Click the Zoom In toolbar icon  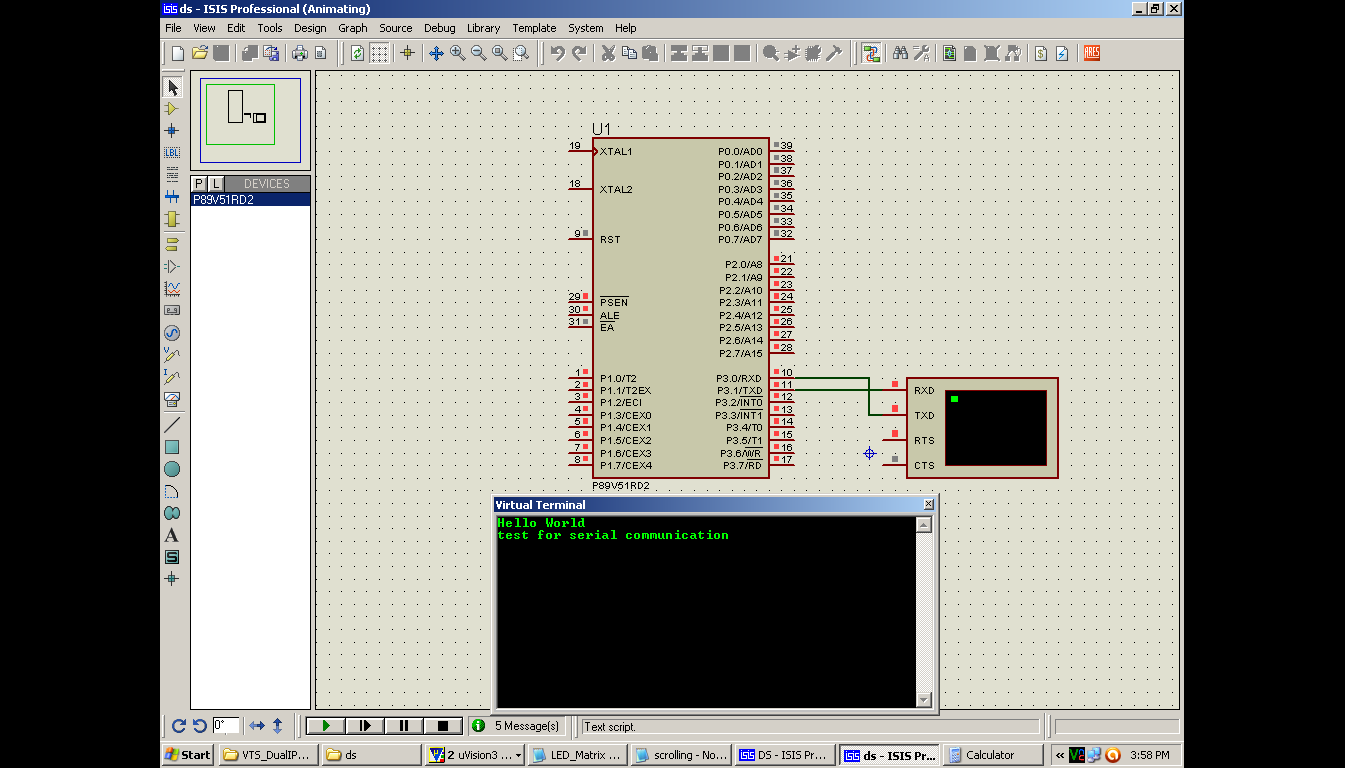tap(455, 53)
